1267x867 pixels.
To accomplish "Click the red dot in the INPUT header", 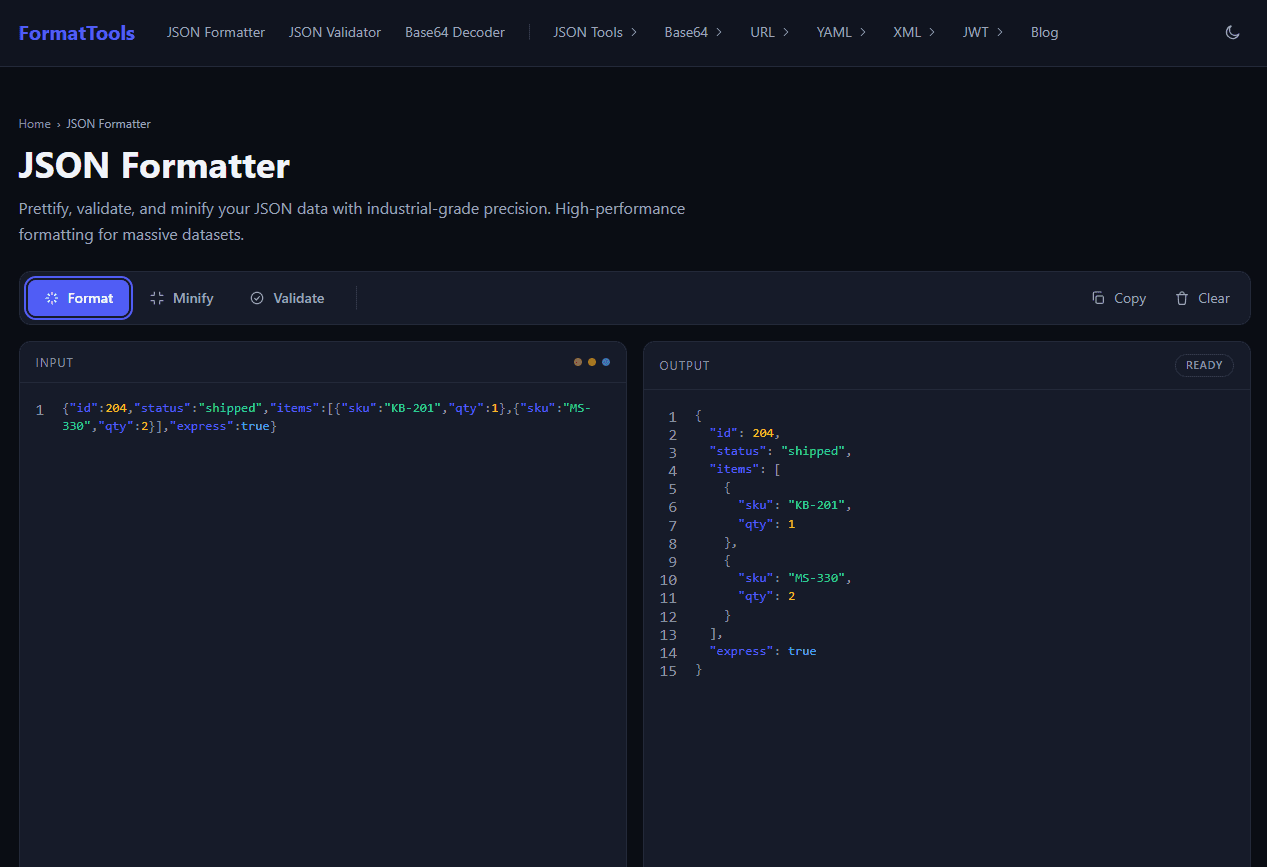I will [578, 362].
